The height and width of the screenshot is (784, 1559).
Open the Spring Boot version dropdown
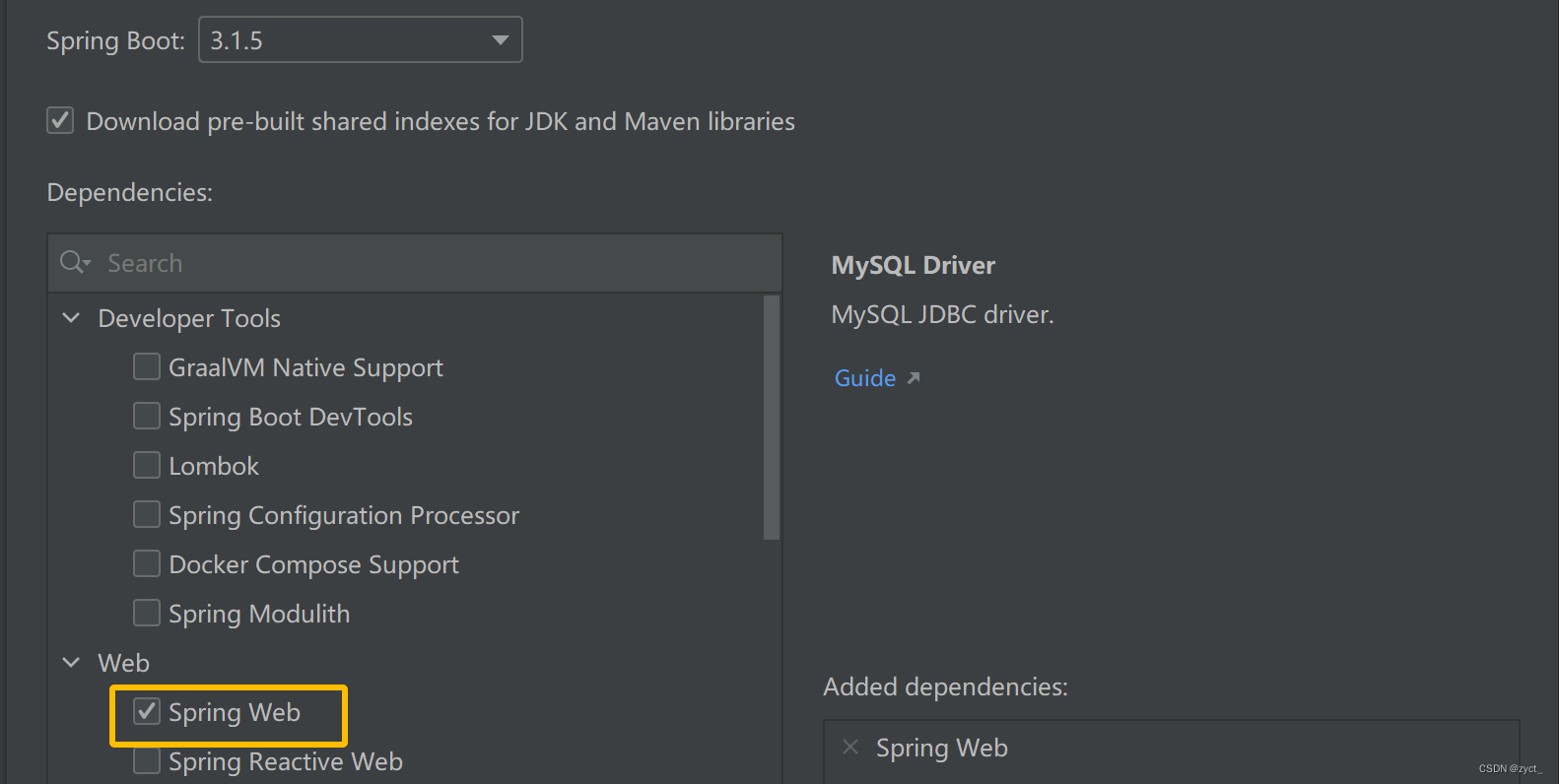click(x=500, y=40)
